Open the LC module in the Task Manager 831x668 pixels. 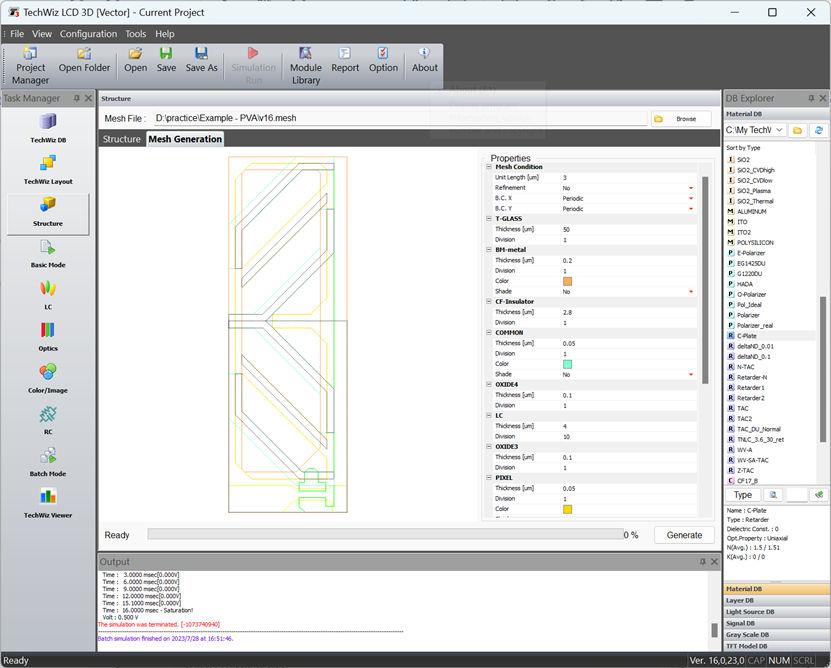(47, 294)
